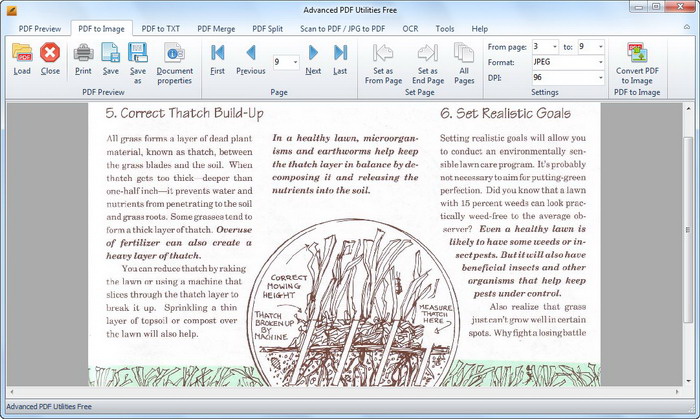Collapse the ribbon with the chevron icon
The height and width of the screenshot is (419, 700).
pos(687,27)
